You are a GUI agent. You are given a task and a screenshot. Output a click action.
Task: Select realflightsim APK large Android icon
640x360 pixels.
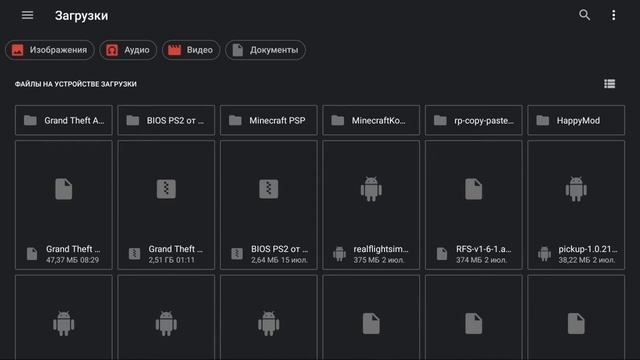pyautogui.click(x=371, y=189)
